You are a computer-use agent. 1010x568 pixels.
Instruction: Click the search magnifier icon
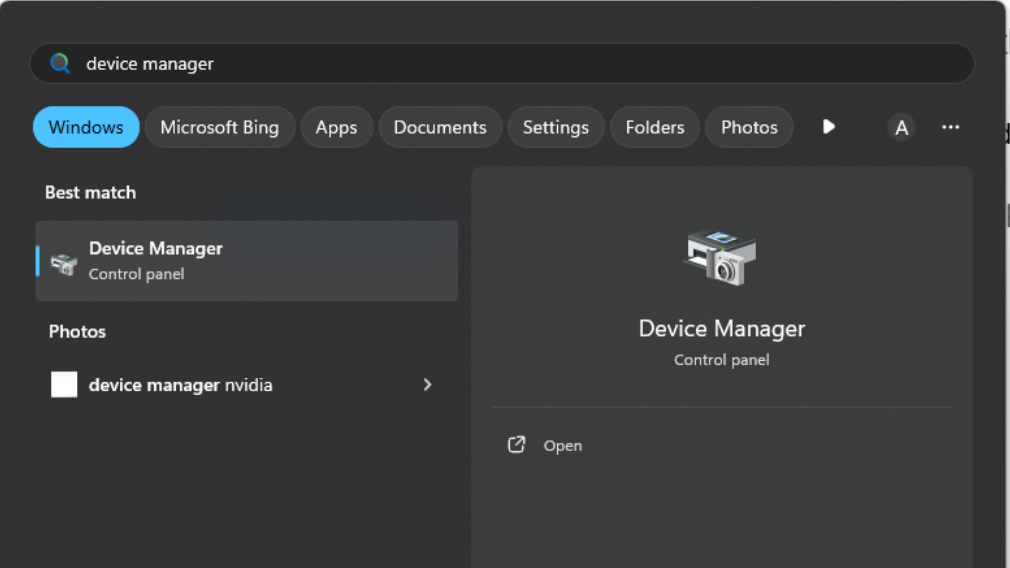[60, 63]
